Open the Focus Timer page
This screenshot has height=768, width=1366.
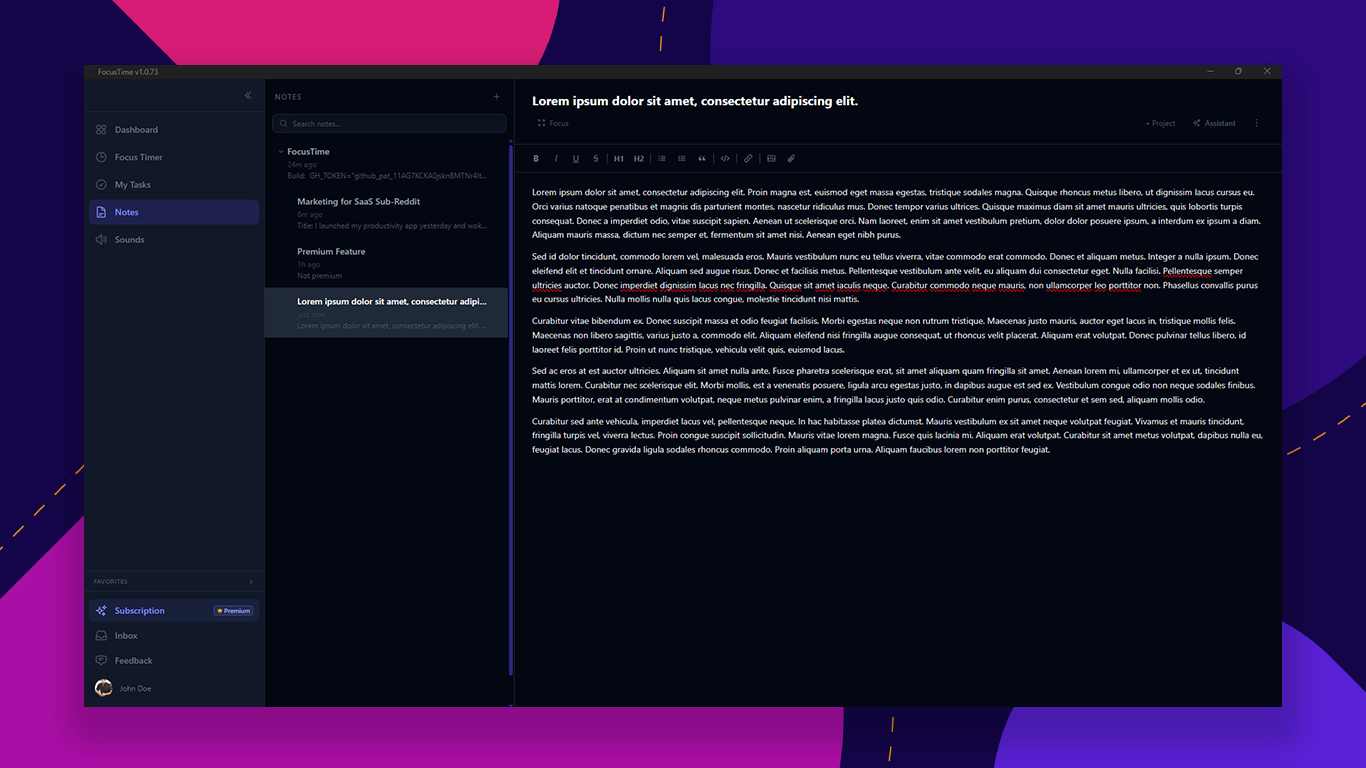(172, 157)
